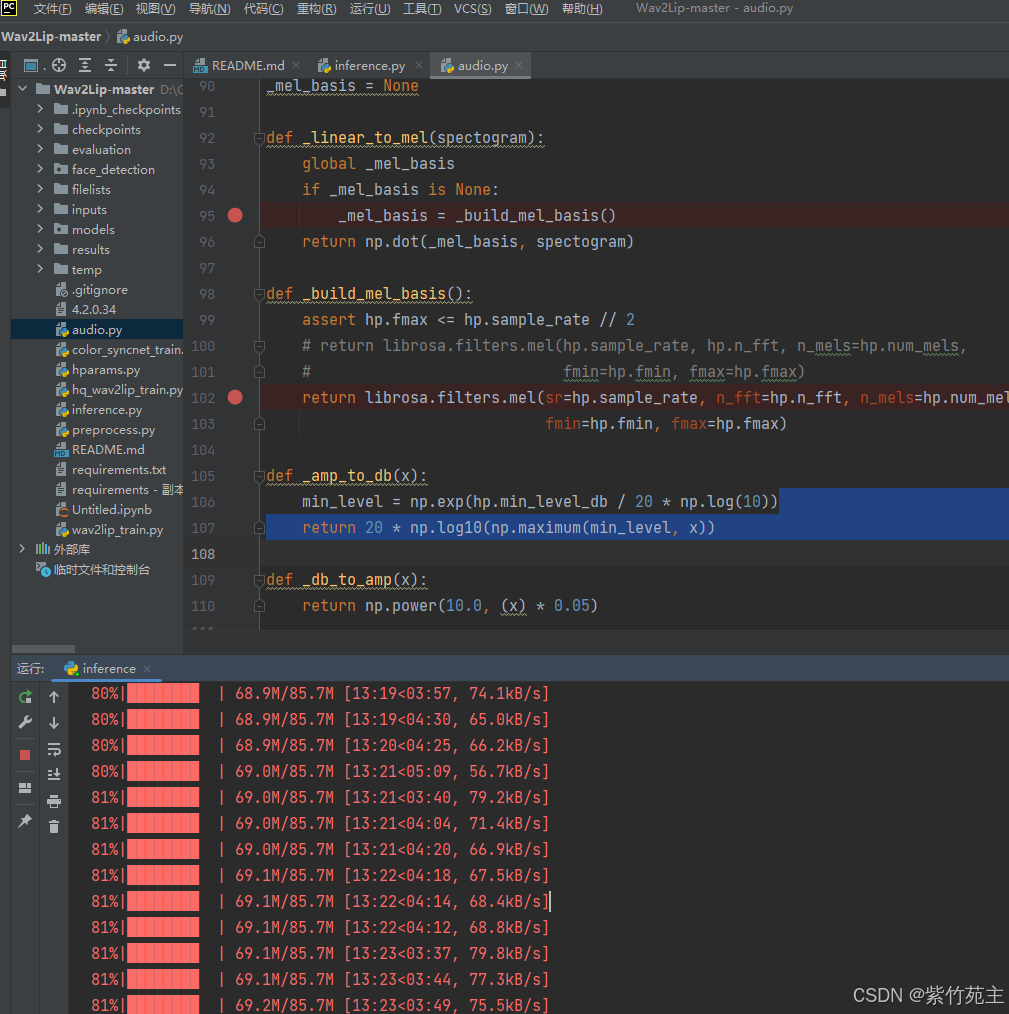Expand the .ipynb_checkpoints folder
The image size is (1009, 1014).
click(40, 109)
